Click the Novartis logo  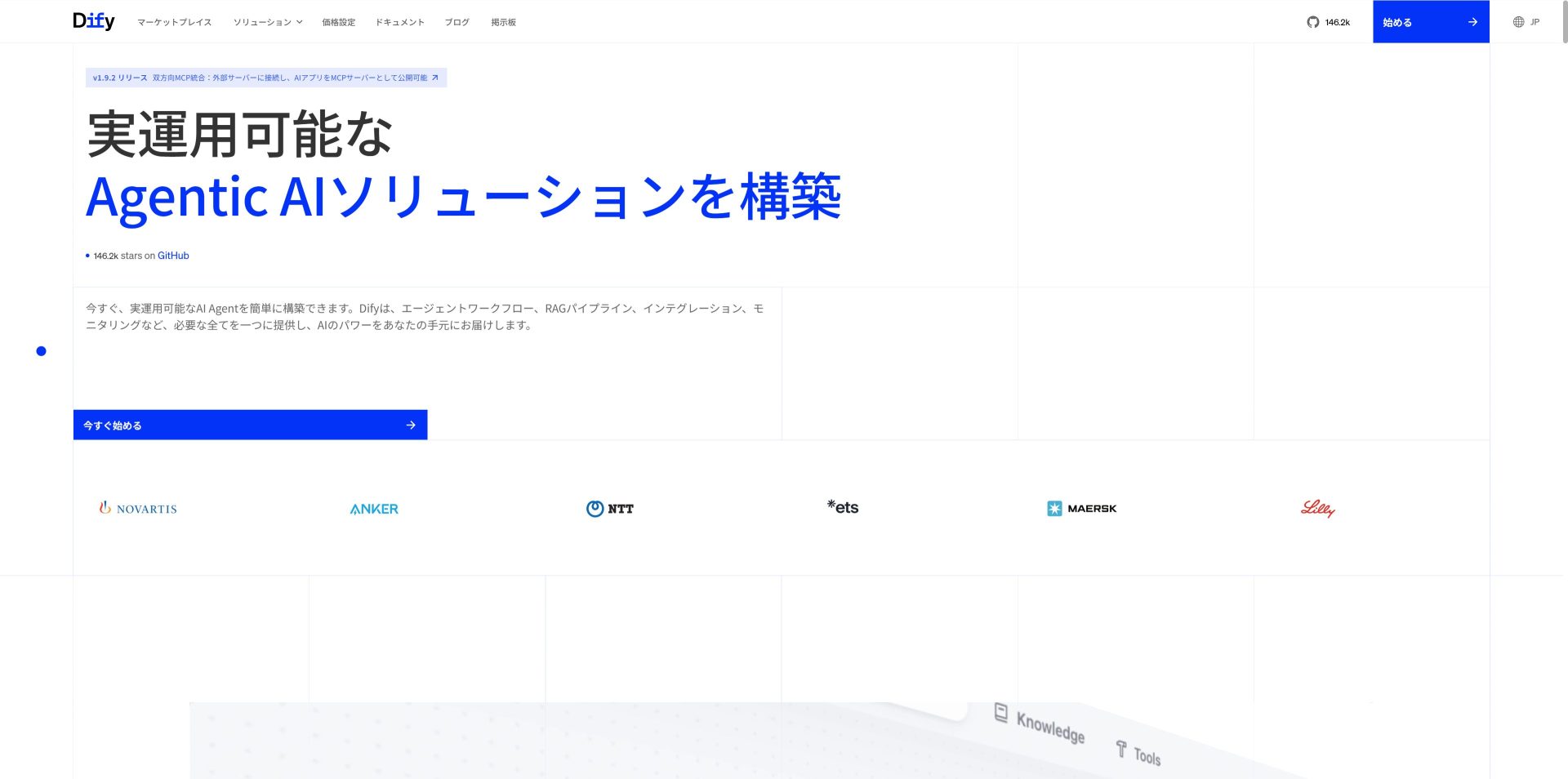click(x=138, y=508)
